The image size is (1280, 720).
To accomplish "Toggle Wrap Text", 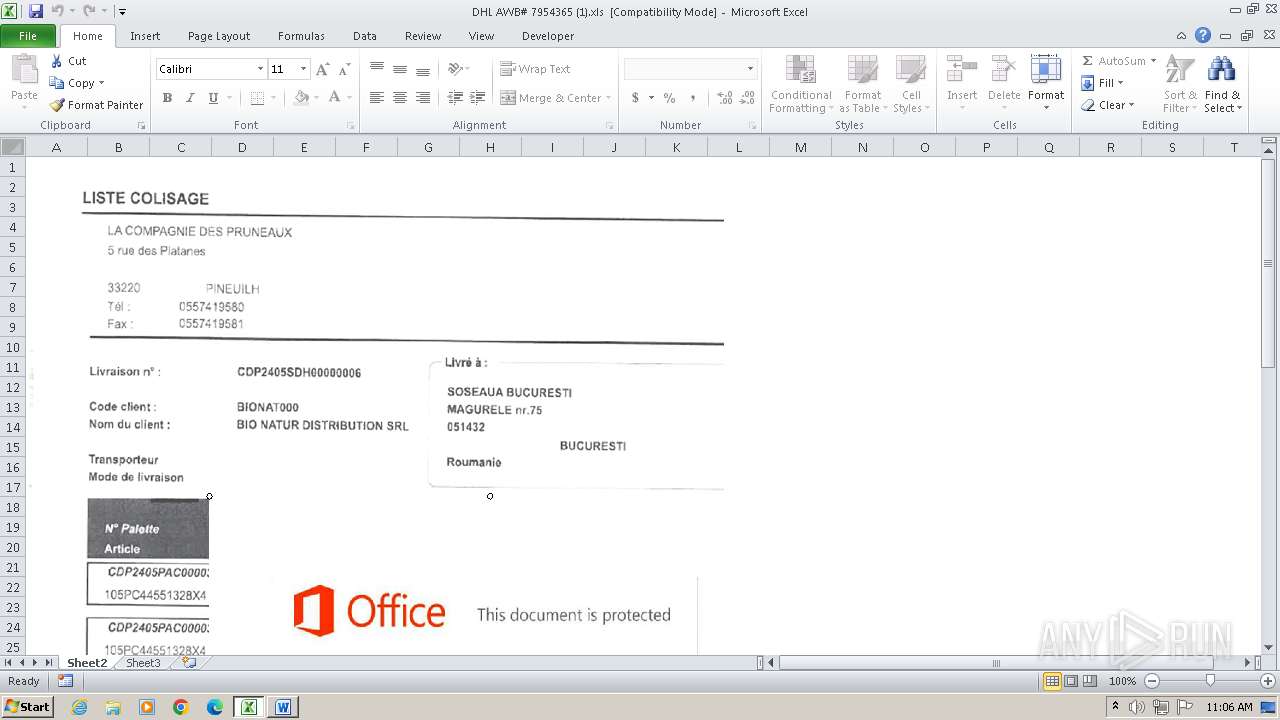I will point(535,69).
